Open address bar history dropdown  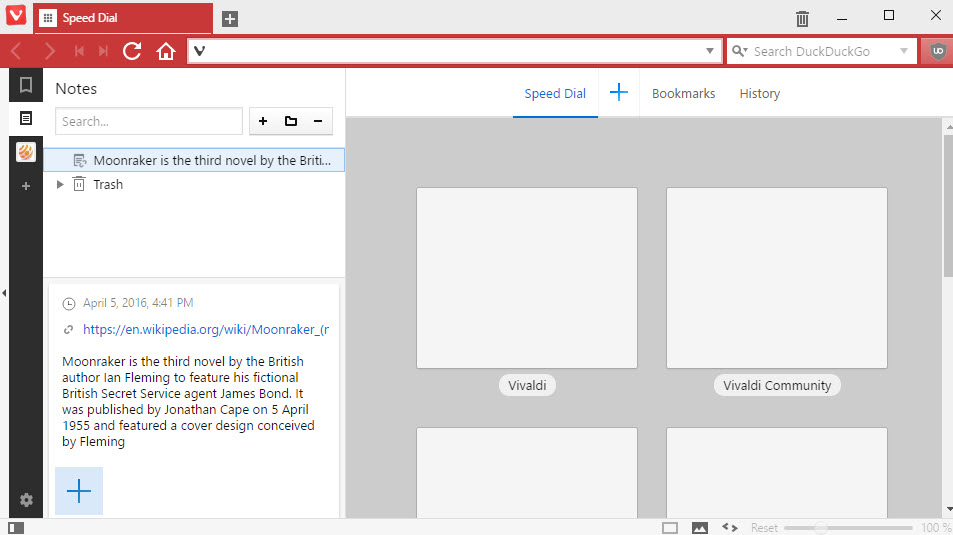(x=709, y=51)
